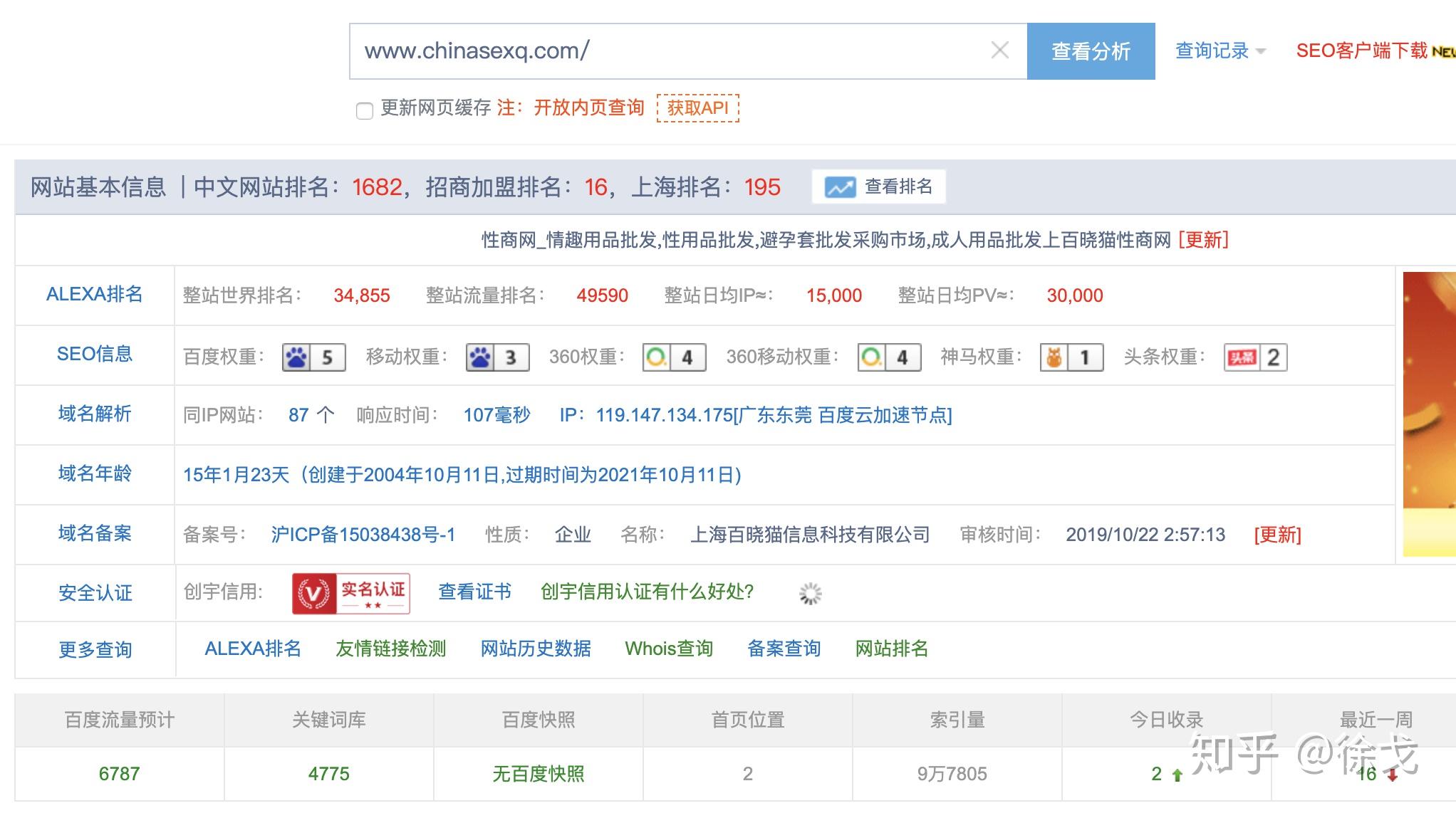Screen dimensions: 1456x813
Task: Click 更新 next to the site title
Action: 1204,240
